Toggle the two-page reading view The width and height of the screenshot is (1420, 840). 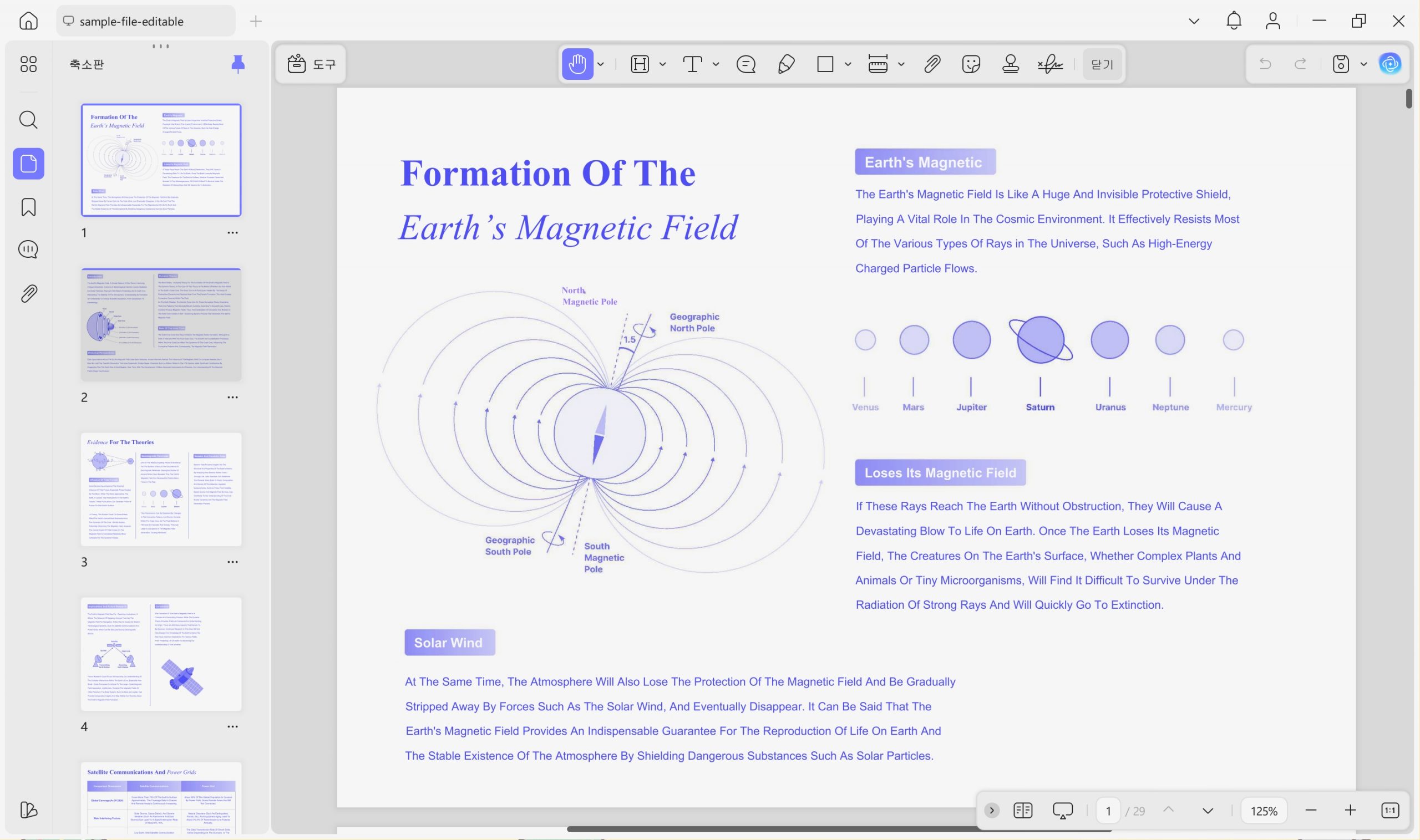click(1022, 811)
